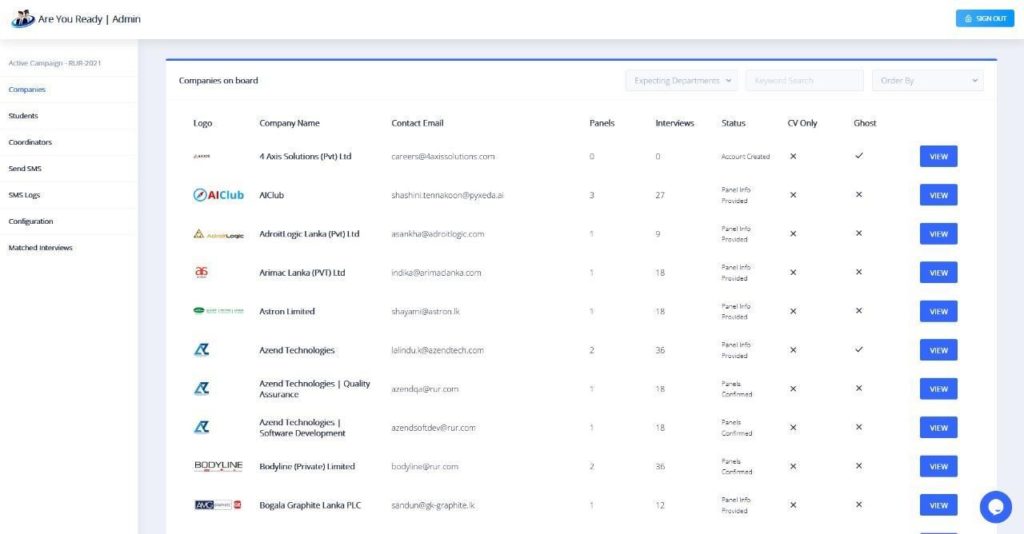1024x534 pixels.
Task: View Arimac Lanka (PVT) Ltd details
Action: 938,273
